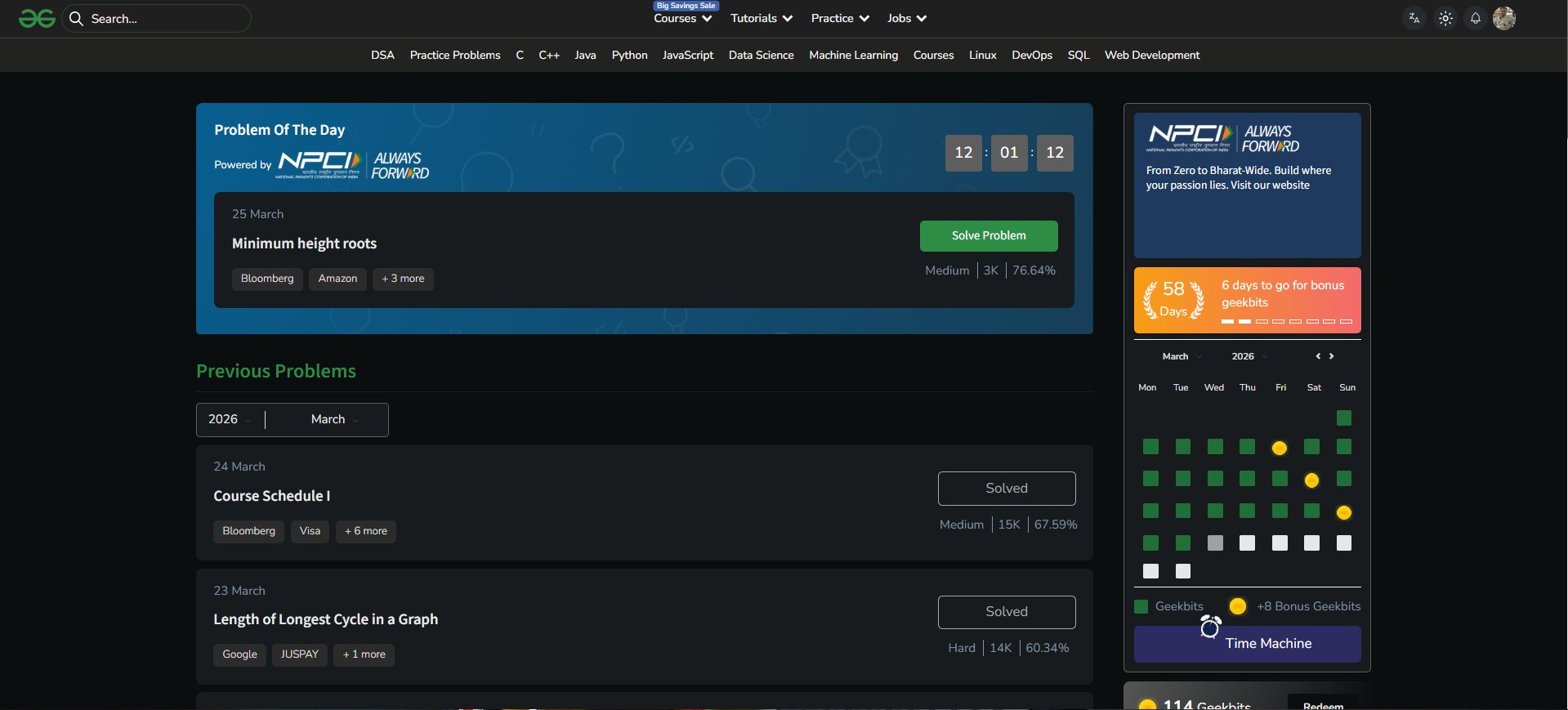Show the + 1 more company tags
The image size is (1568, 710).
click(x=364, y=654)
